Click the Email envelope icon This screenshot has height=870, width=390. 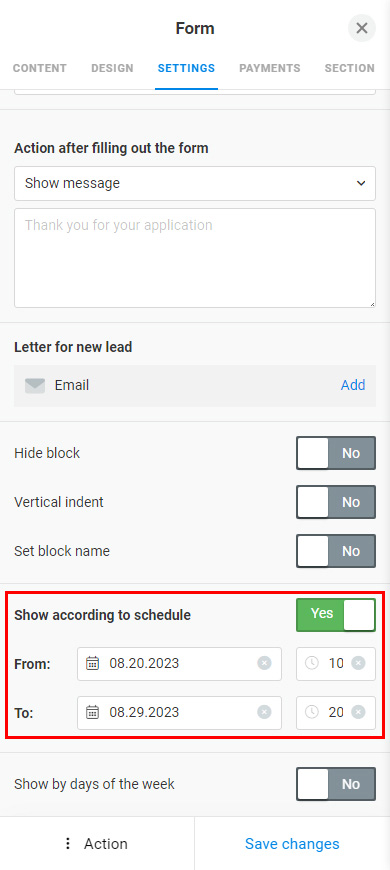35,385
